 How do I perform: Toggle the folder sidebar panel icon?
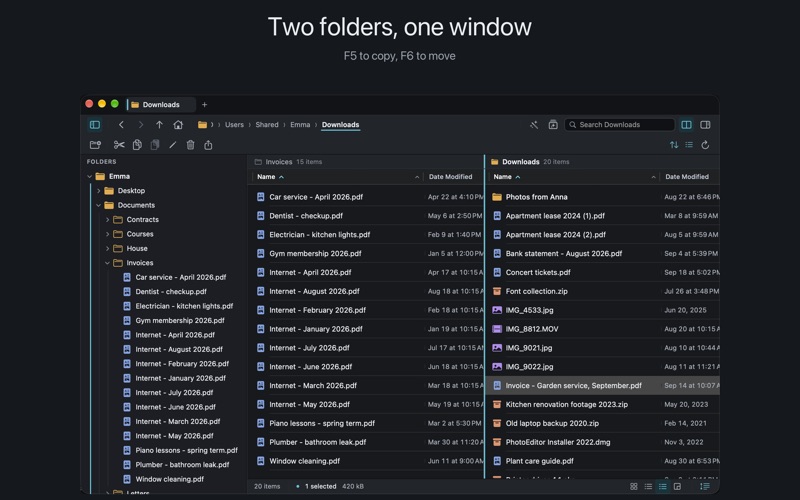[x=95, y=124]
